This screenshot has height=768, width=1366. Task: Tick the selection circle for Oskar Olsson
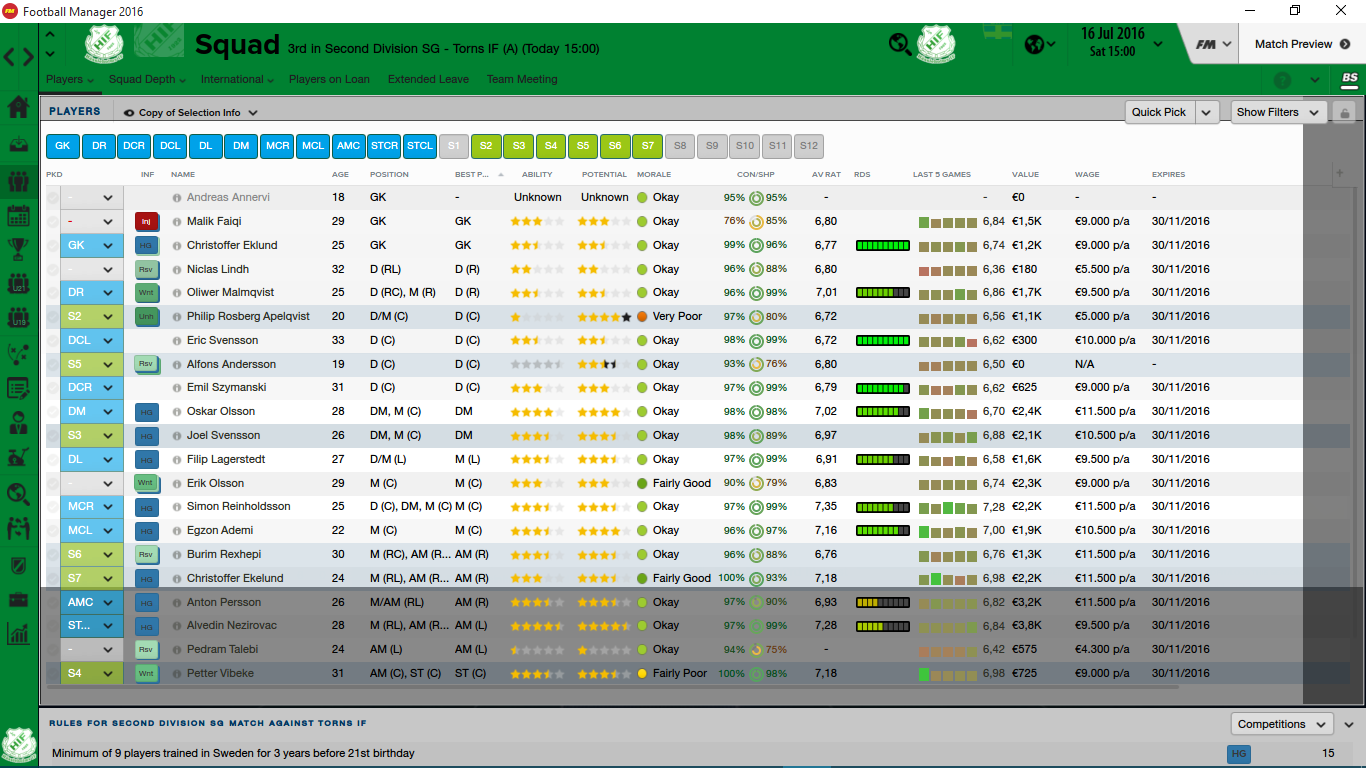(x=53, y=412)
